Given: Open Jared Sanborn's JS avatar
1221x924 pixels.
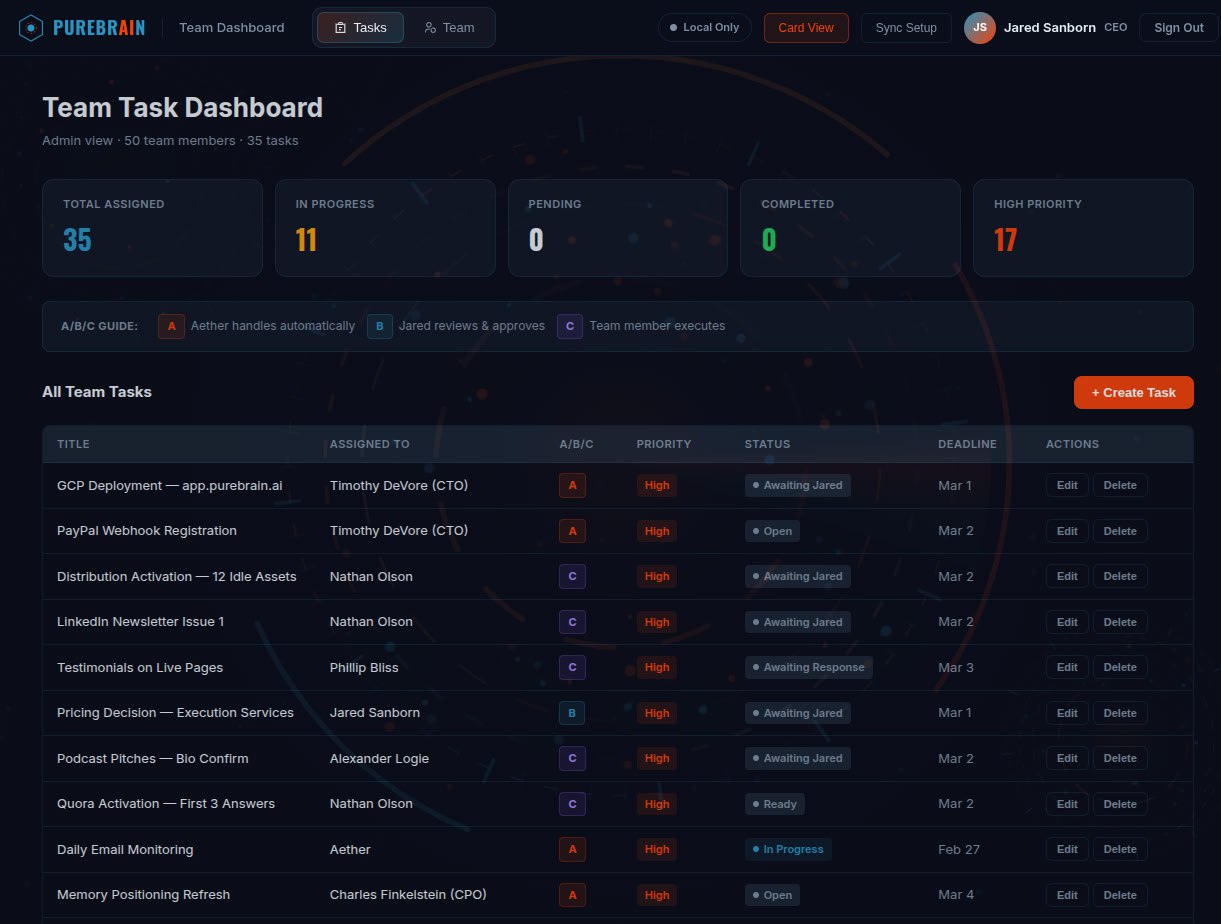Looking at the screenshot, I should coord(979,27).
